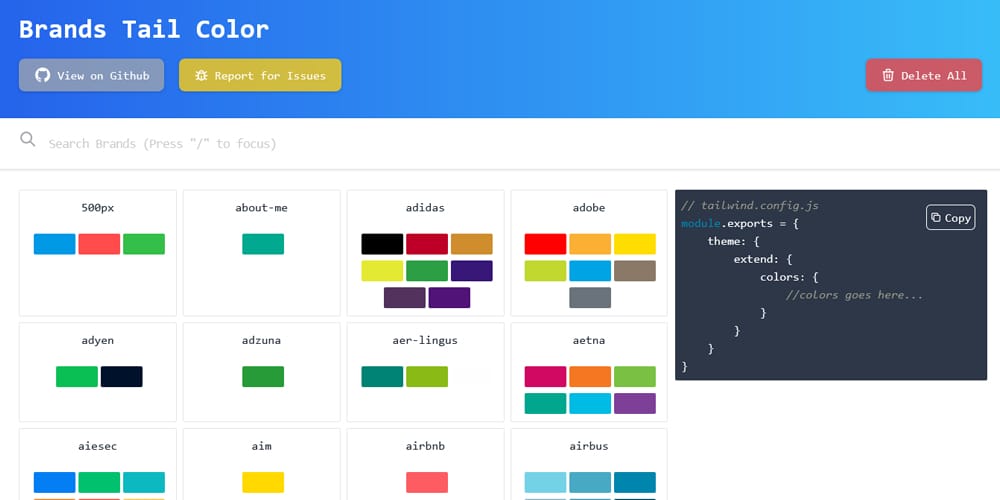1000x500 pixels.
Task: Click the tailwind.config.js comment line
Action: click(750, 205)
